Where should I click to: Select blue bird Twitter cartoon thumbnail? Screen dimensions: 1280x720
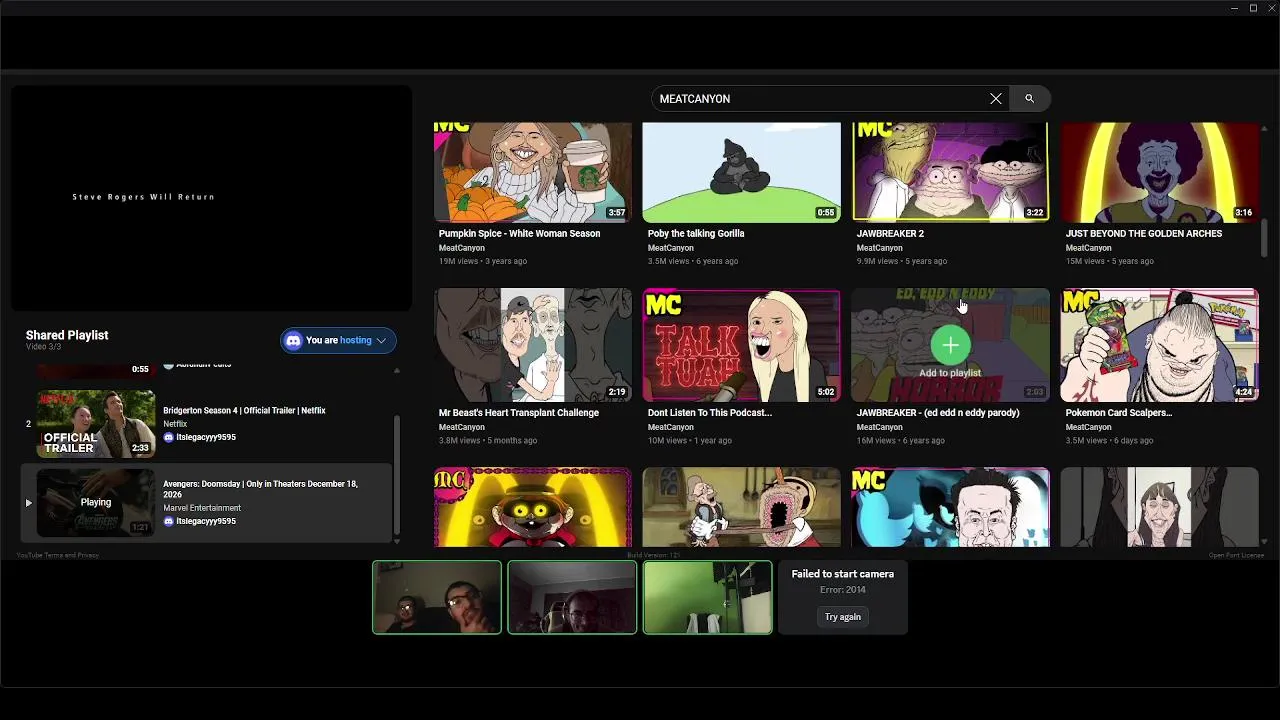click(x=950, y=507)
